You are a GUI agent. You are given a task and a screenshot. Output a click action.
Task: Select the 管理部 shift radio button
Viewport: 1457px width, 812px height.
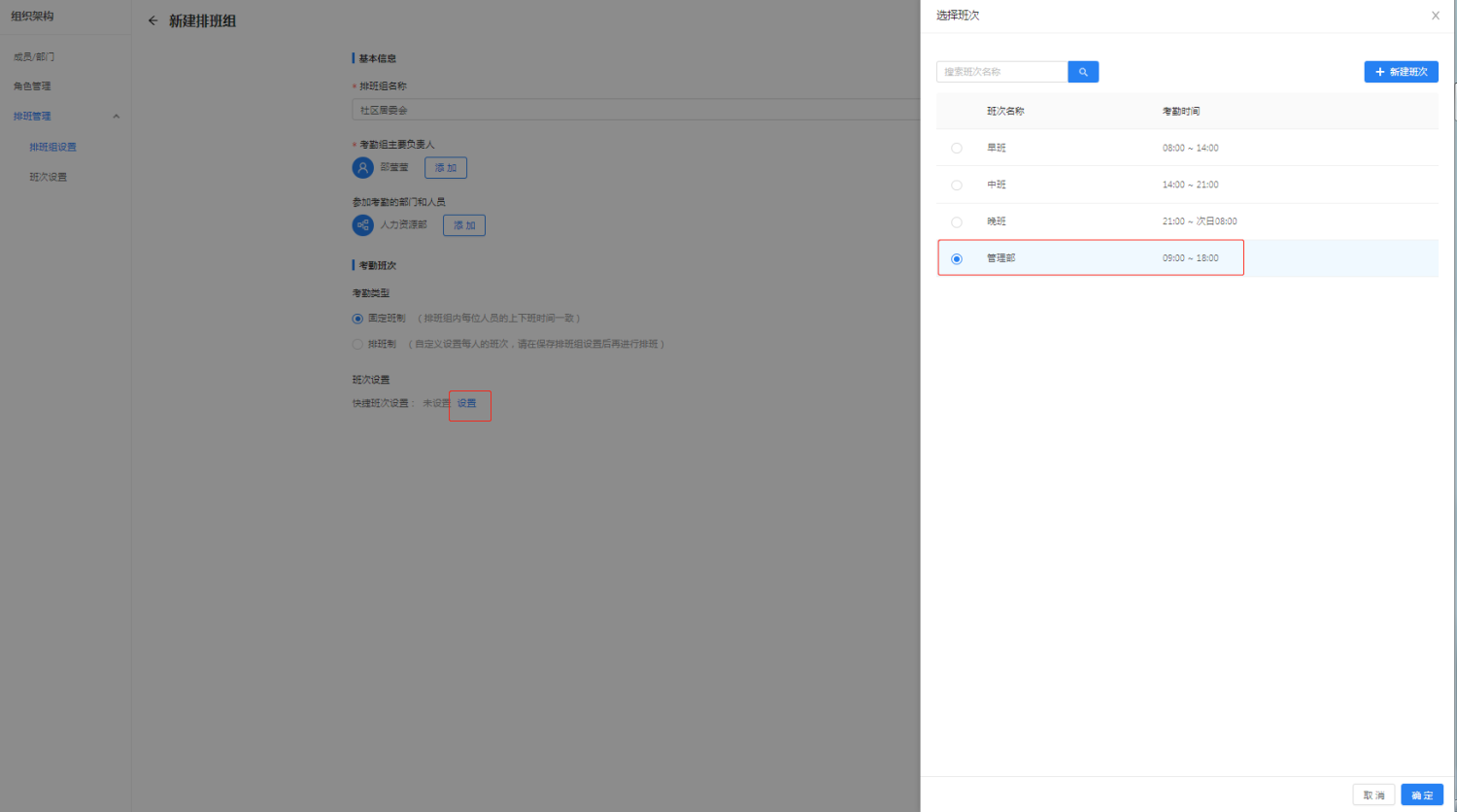pos(957,259)
